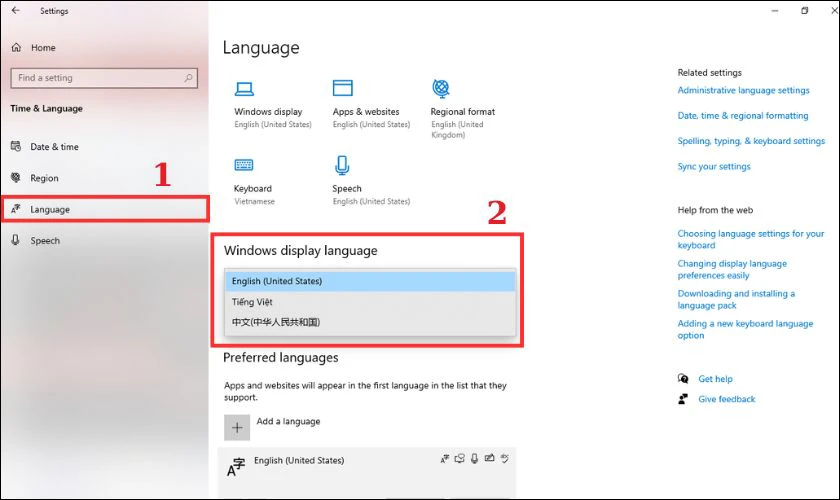Click the Regional format tile label

(463, 111)
